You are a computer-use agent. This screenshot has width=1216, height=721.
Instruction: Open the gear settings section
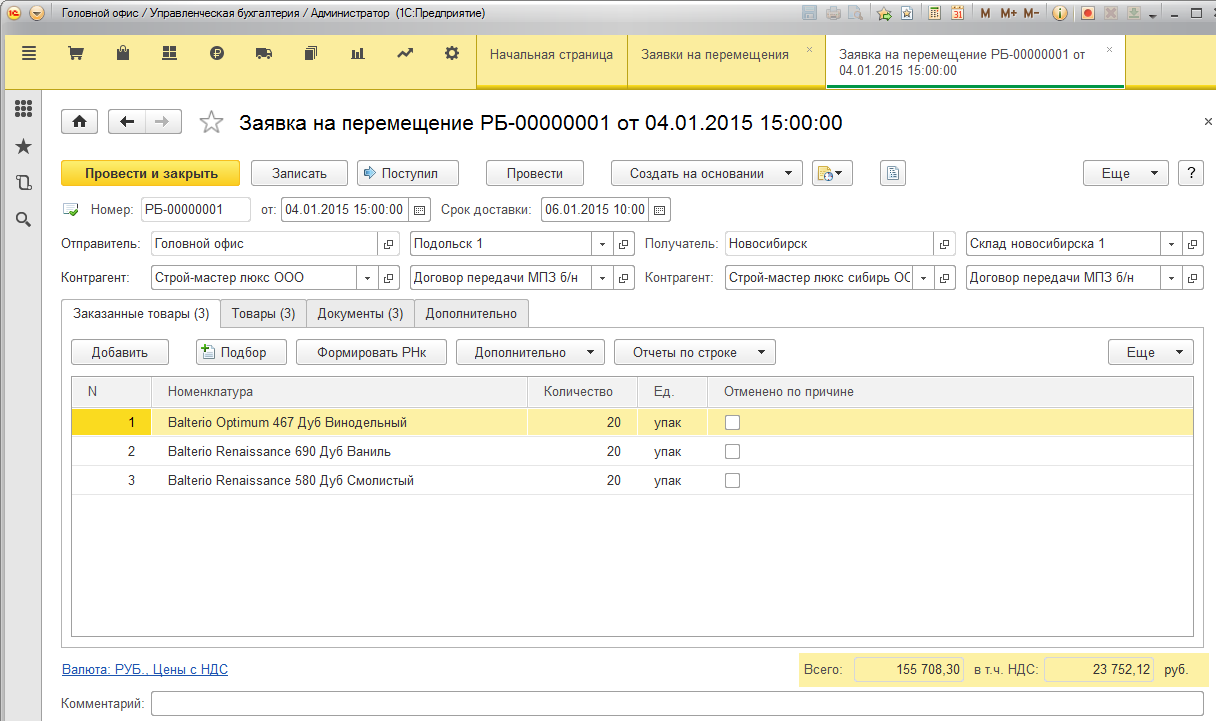pyautogui.click(x=452, y=54)
